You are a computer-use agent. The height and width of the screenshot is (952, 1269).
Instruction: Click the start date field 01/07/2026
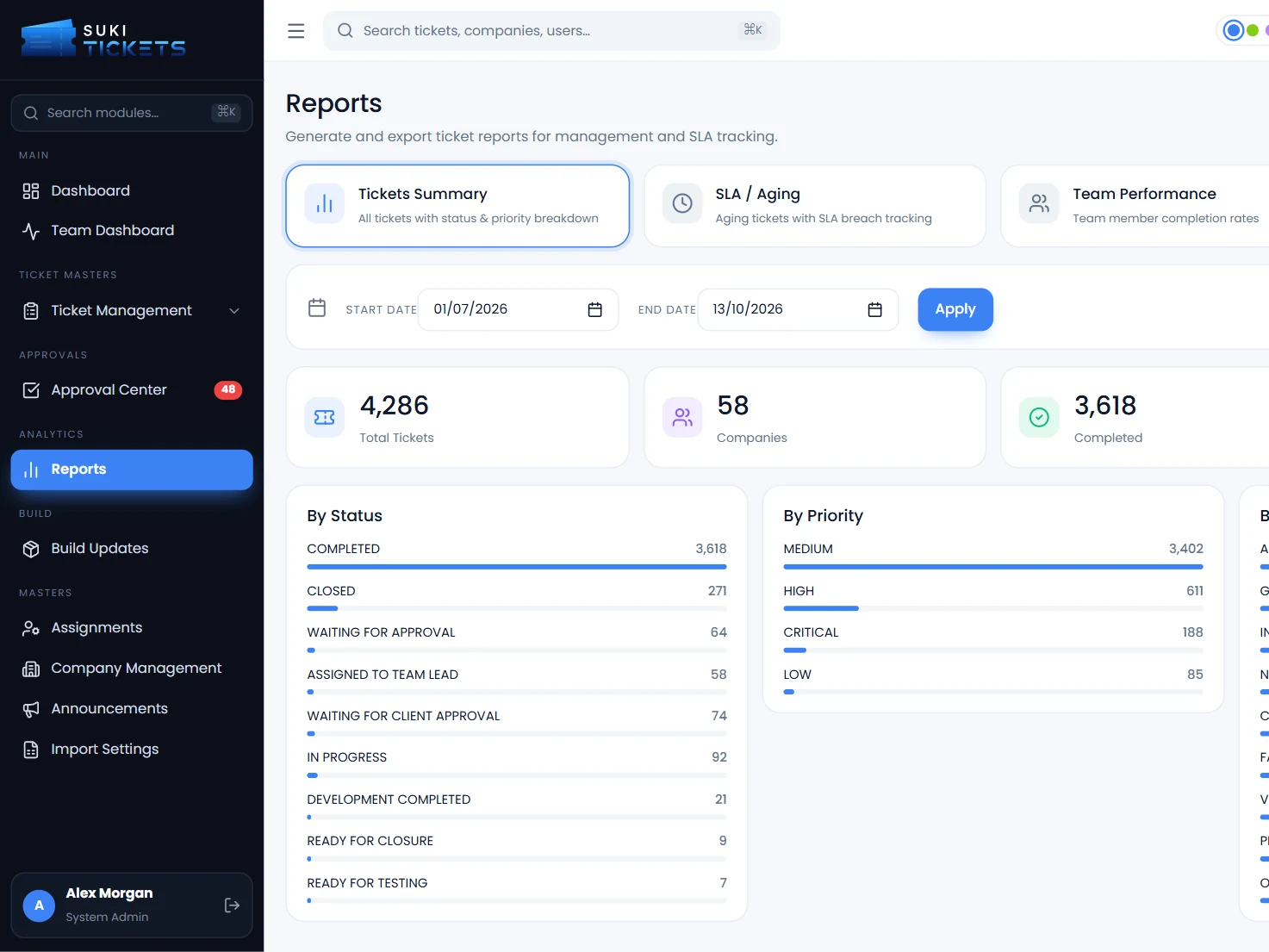(x=518, y=309)
